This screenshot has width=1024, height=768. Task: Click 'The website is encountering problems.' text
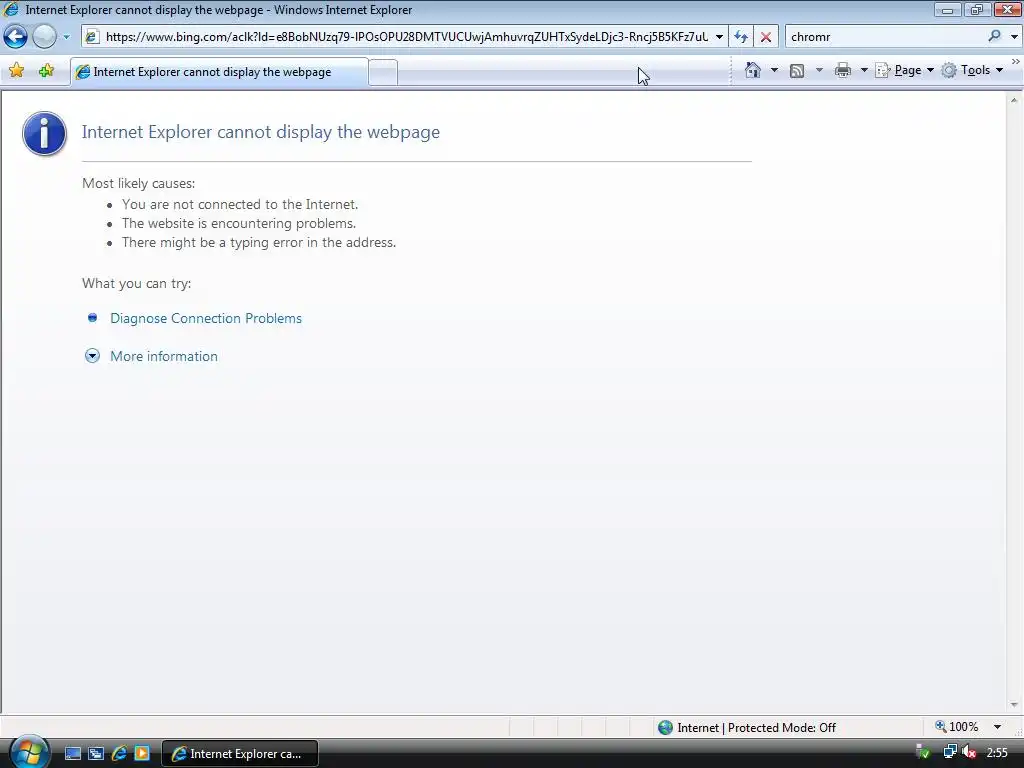click(239, 223)
